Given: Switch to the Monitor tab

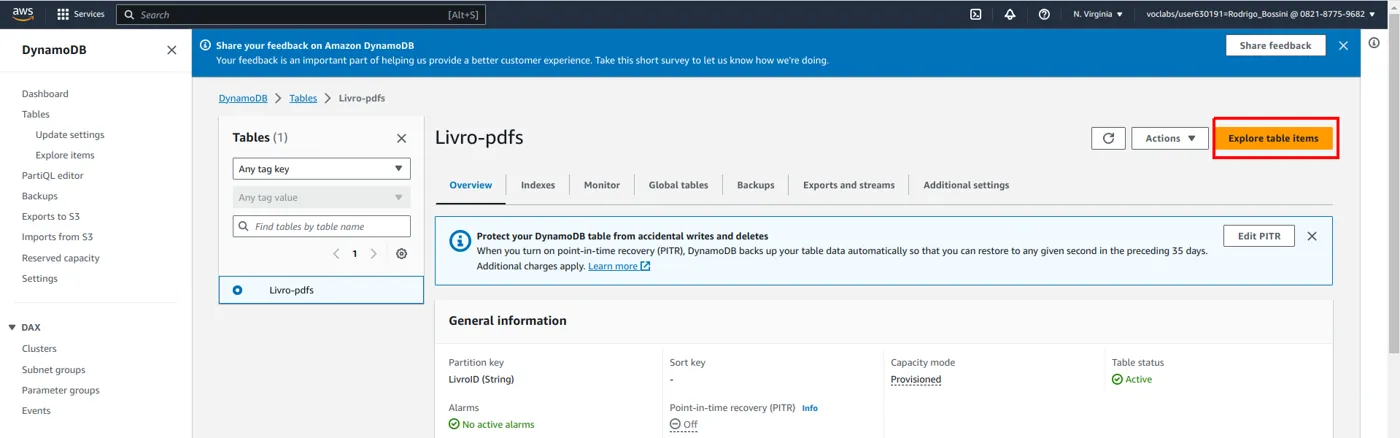Looking at the screenshot, I should tap(602, 185).
